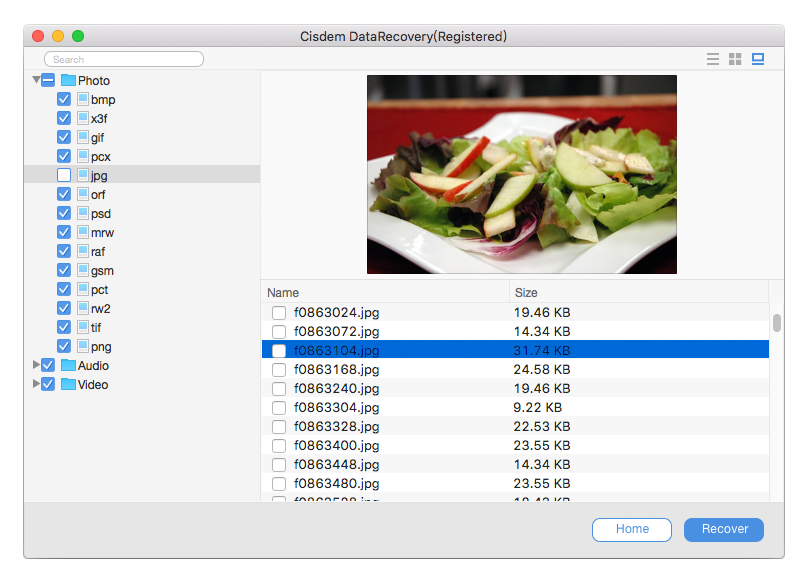
Task: Click the file list scrollbar thumb
Action: (x=776, y=323)
